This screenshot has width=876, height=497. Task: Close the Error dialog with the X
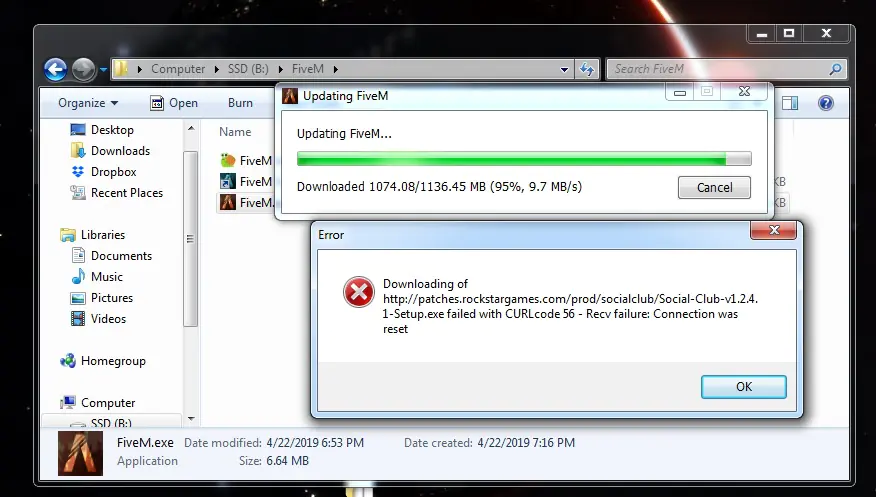point(774,230)
